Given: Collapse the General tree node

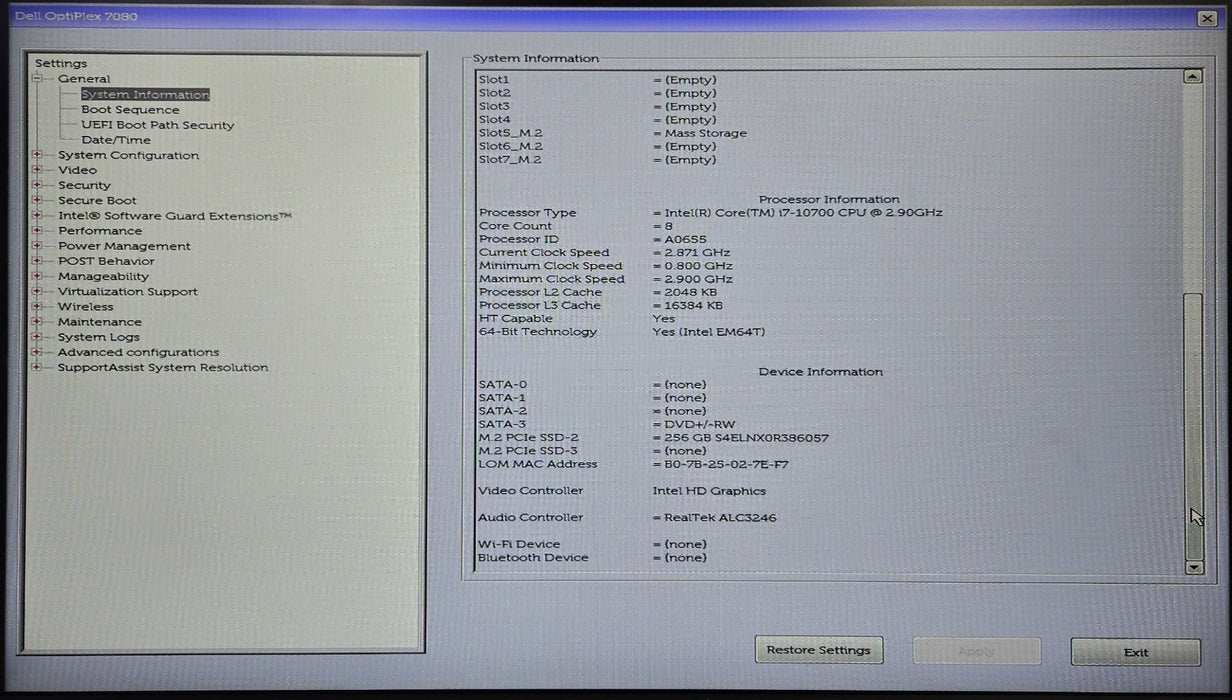Looking at the screenshot, I should pos(37,79).
